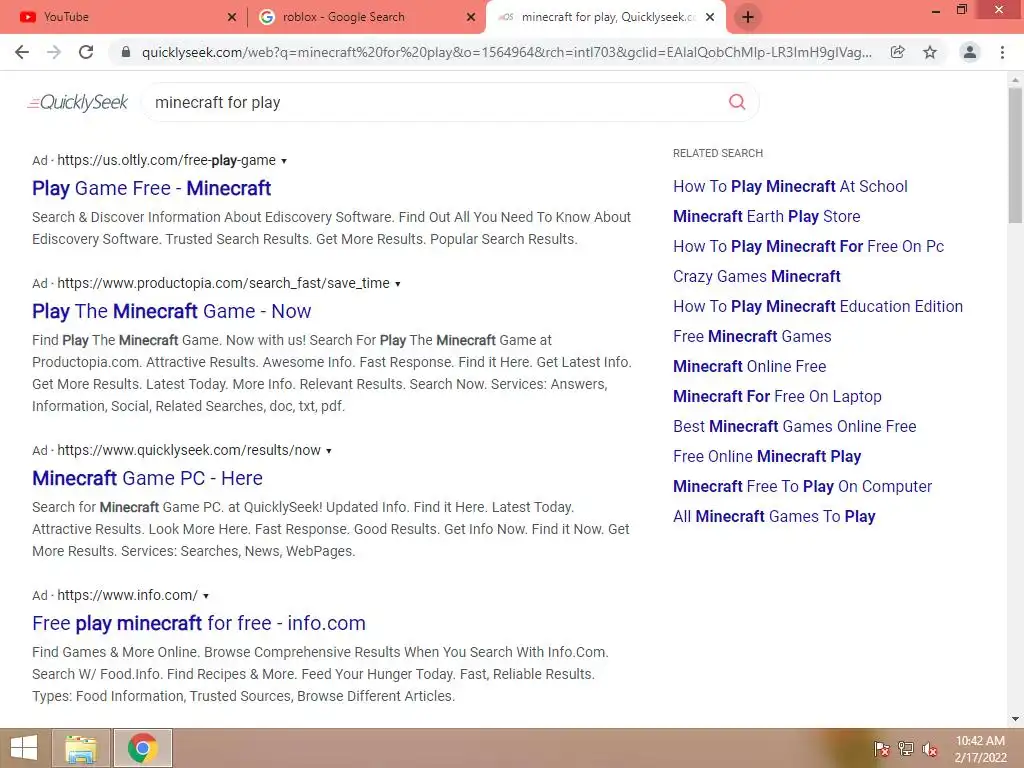Open Action Center flag tray icon
The width and height of the screenshot is (1024, 768).
[881, 749]
